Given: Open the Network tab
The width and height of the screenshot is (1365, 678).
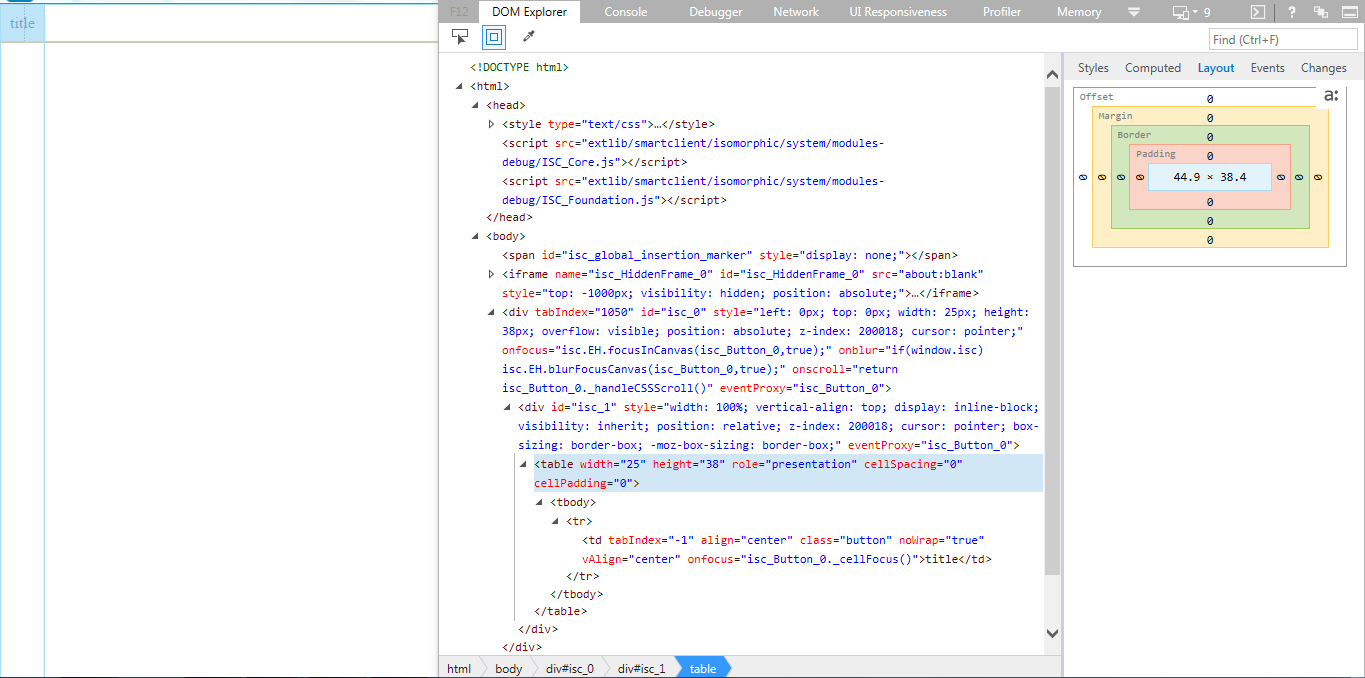Looking at the screenshot, I should [796, 12].
